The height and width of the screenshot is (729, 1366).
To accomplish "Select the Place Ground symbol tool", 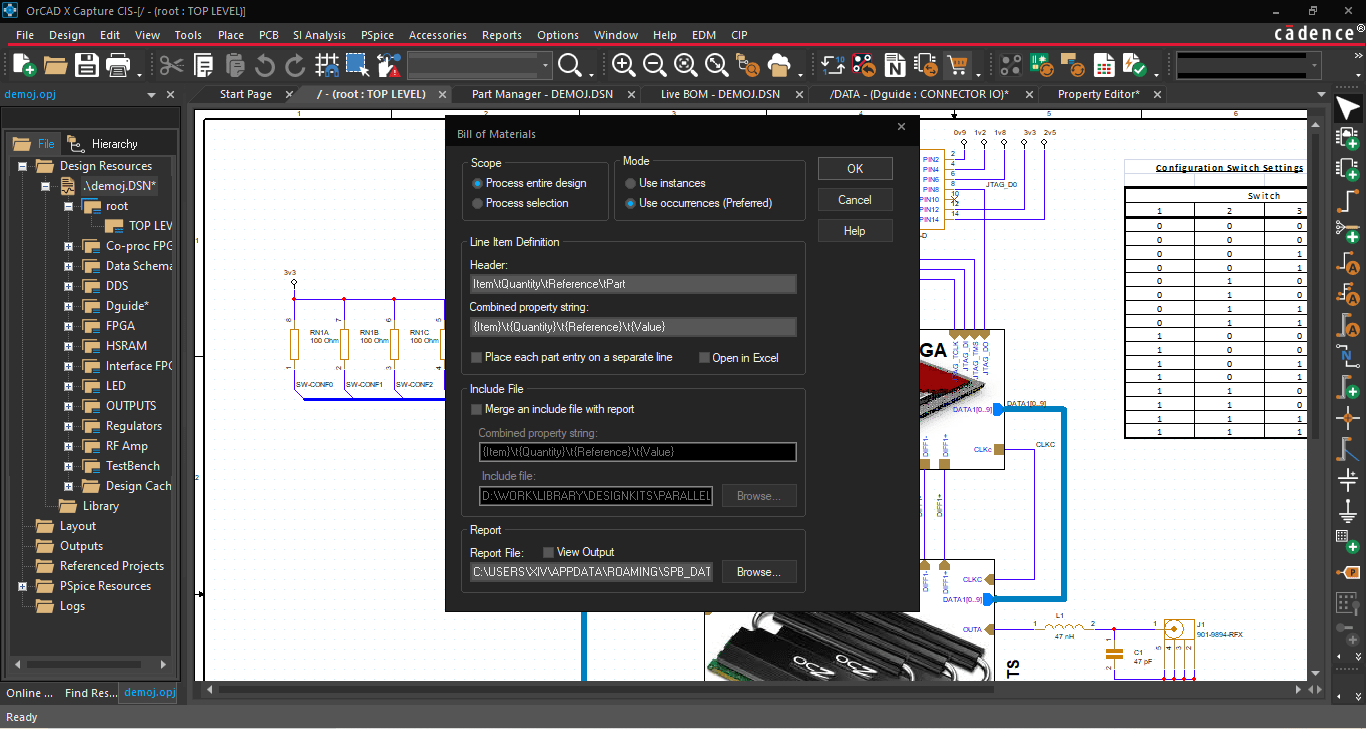I will [1348, 512].
